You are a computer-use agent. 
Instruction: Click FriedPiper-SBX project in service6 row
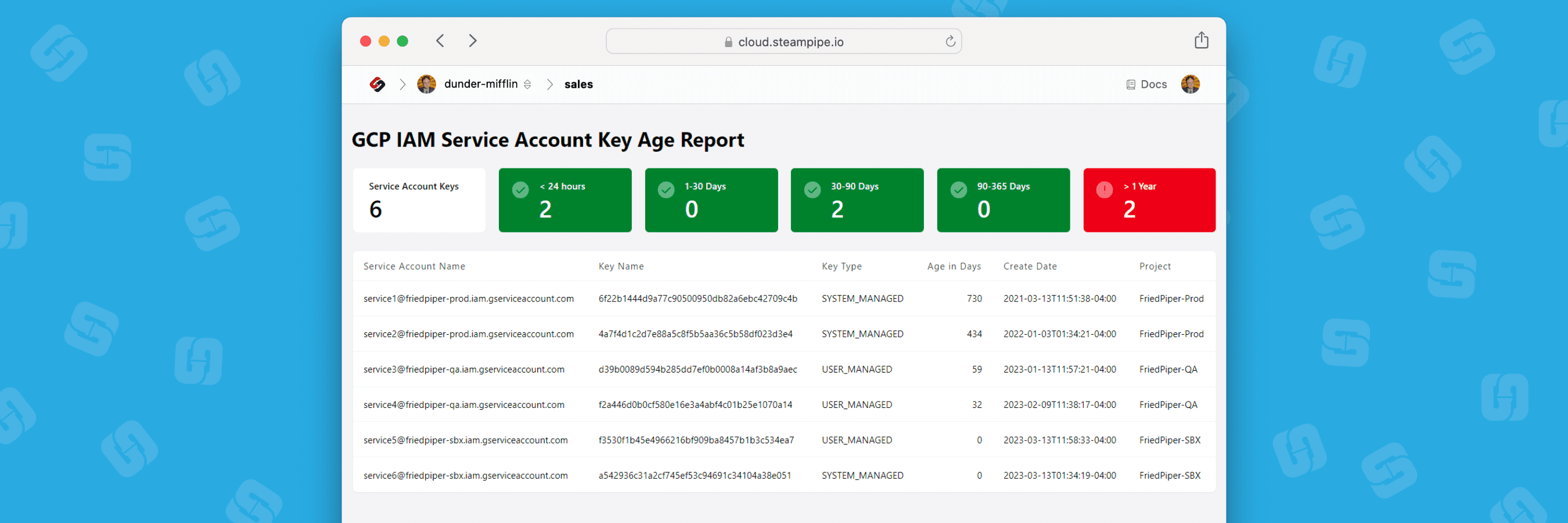pos(1169,475)
